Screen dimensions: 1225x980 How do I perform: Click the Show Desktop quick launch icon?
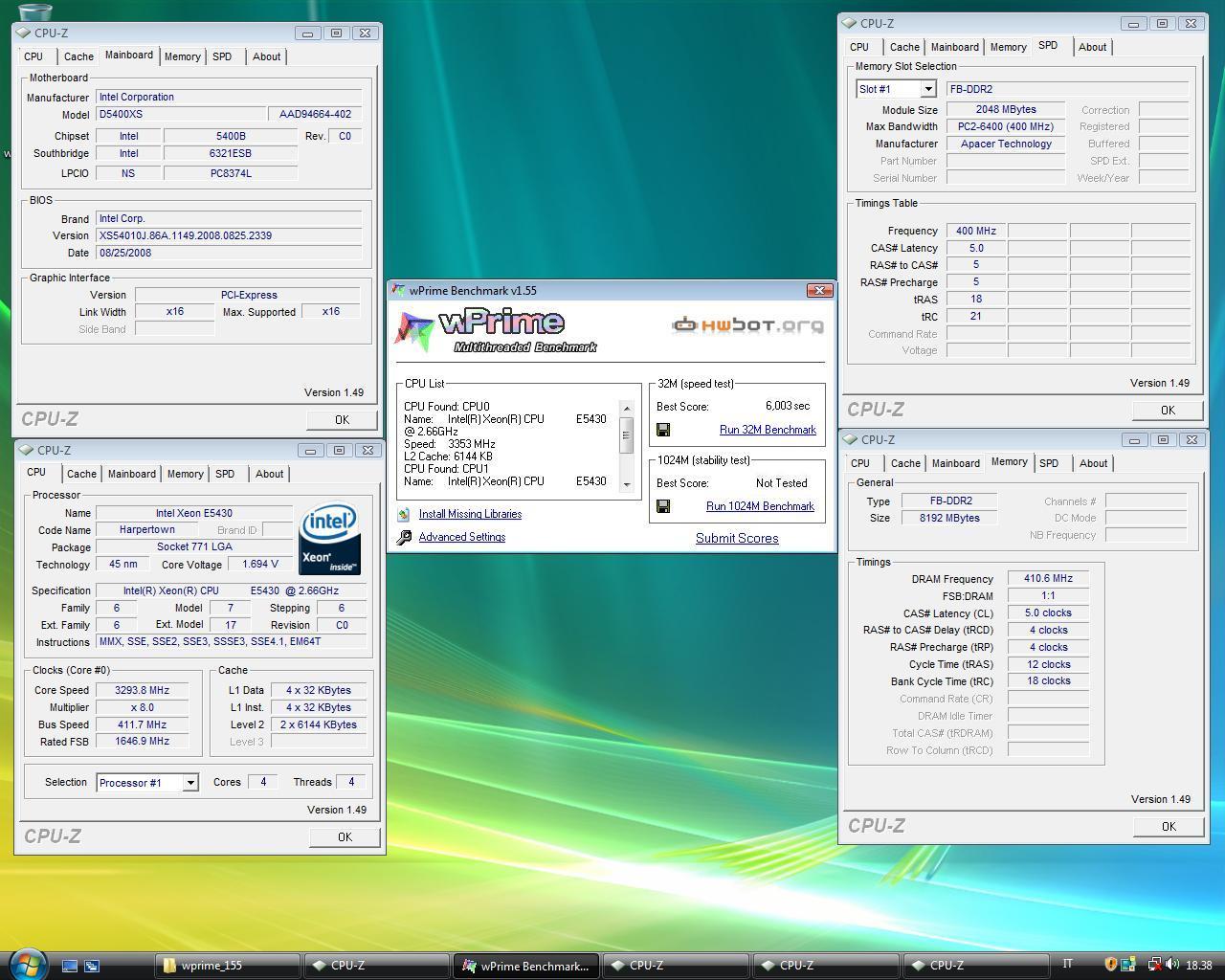[x=69, y=966]
